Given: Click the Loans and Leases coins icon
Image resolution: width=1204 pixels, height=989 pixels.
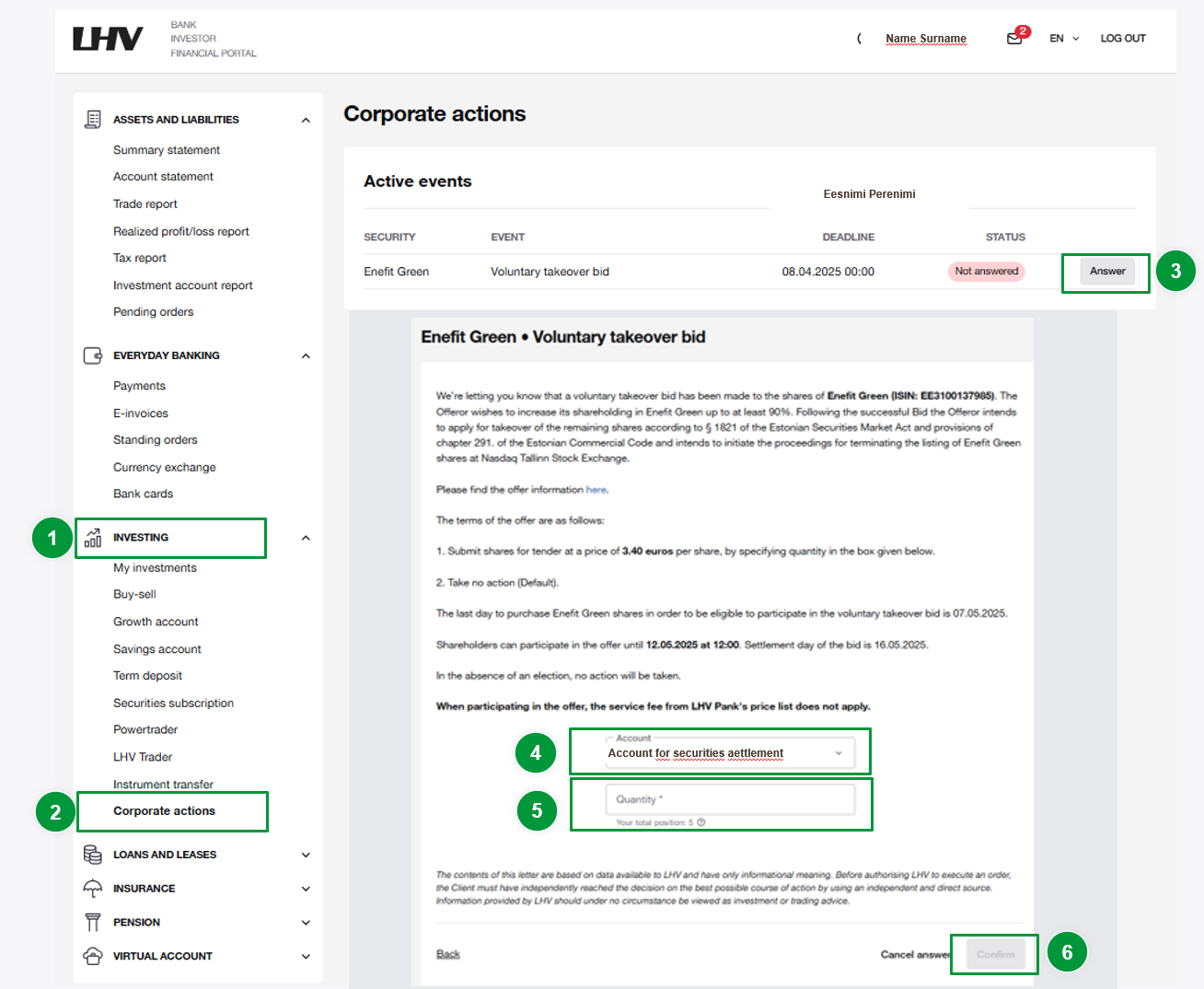Looking at the screenshot, I should (x=93, y=855).
